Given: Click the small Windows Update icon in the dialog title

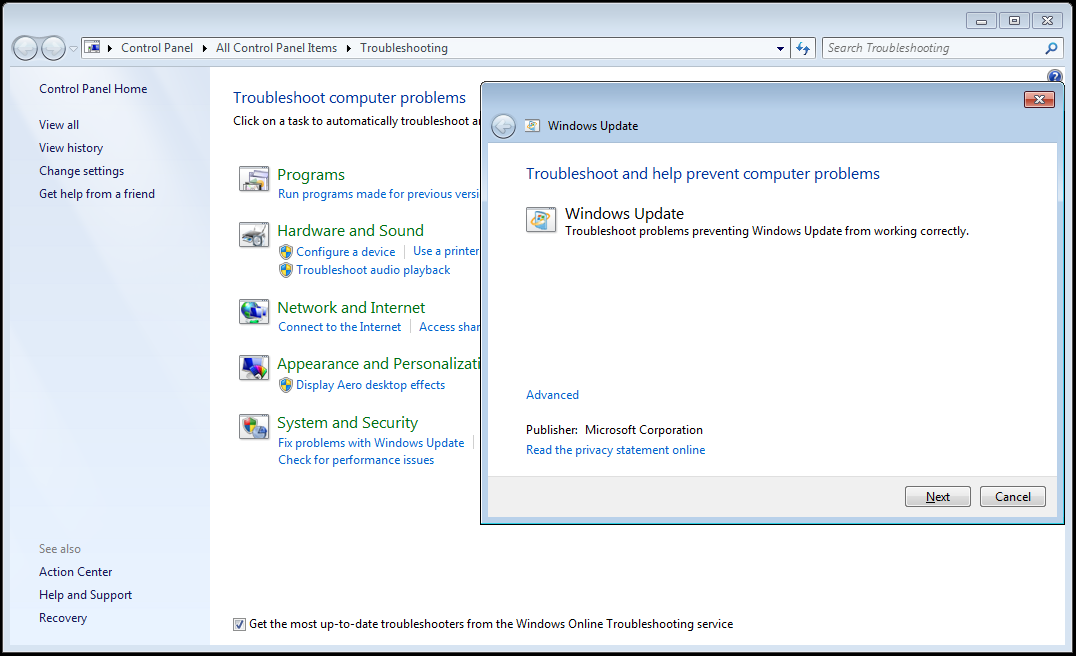Looking at the screenshot, I should point(532,126).
